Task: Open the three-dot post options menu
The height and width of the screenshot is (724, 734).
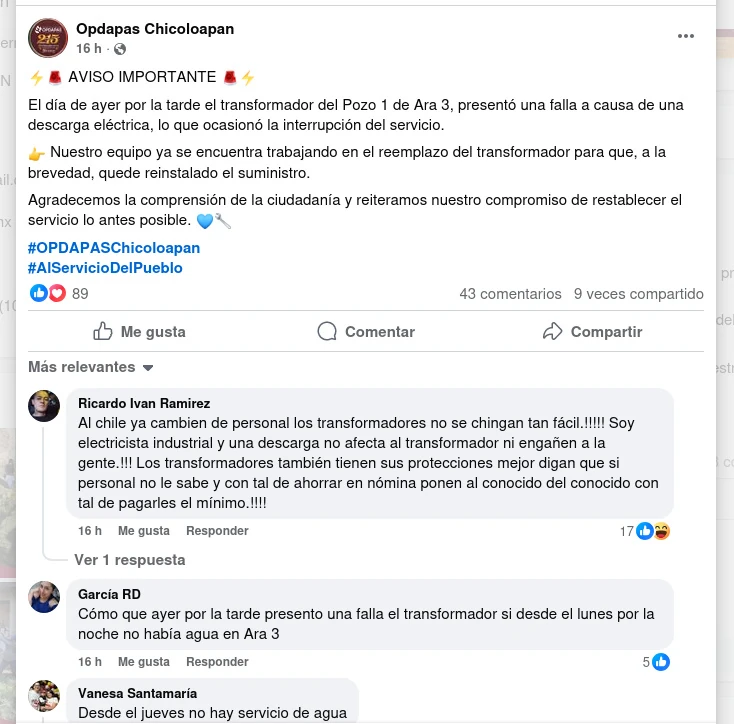Action: pyautogui.click(x=685, y=36)
